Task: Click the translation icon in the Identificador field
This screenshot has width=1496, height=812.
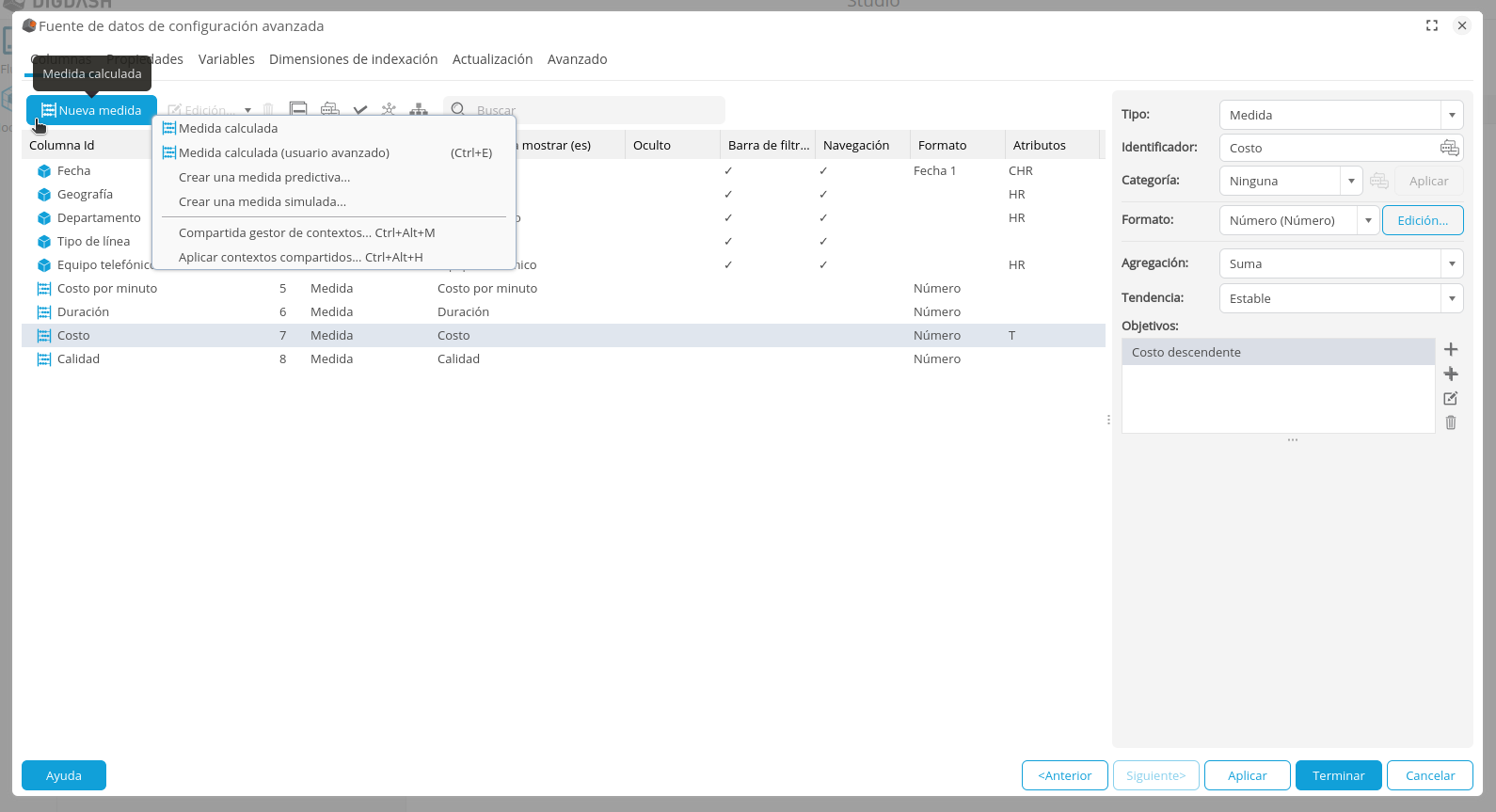Action: [1449, 148]
